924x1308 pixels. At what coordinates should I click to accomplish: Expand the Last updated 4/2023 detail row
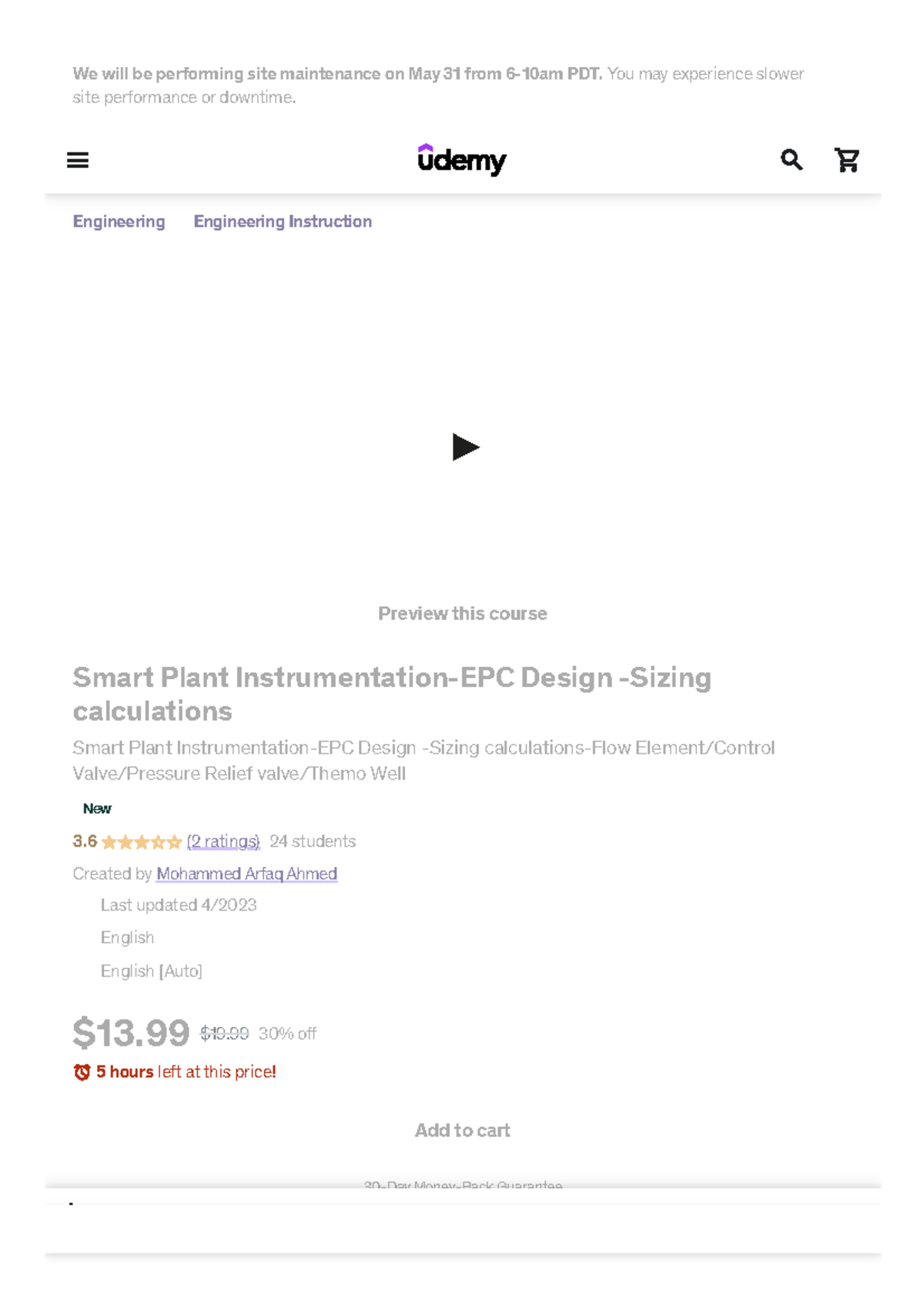179,905
